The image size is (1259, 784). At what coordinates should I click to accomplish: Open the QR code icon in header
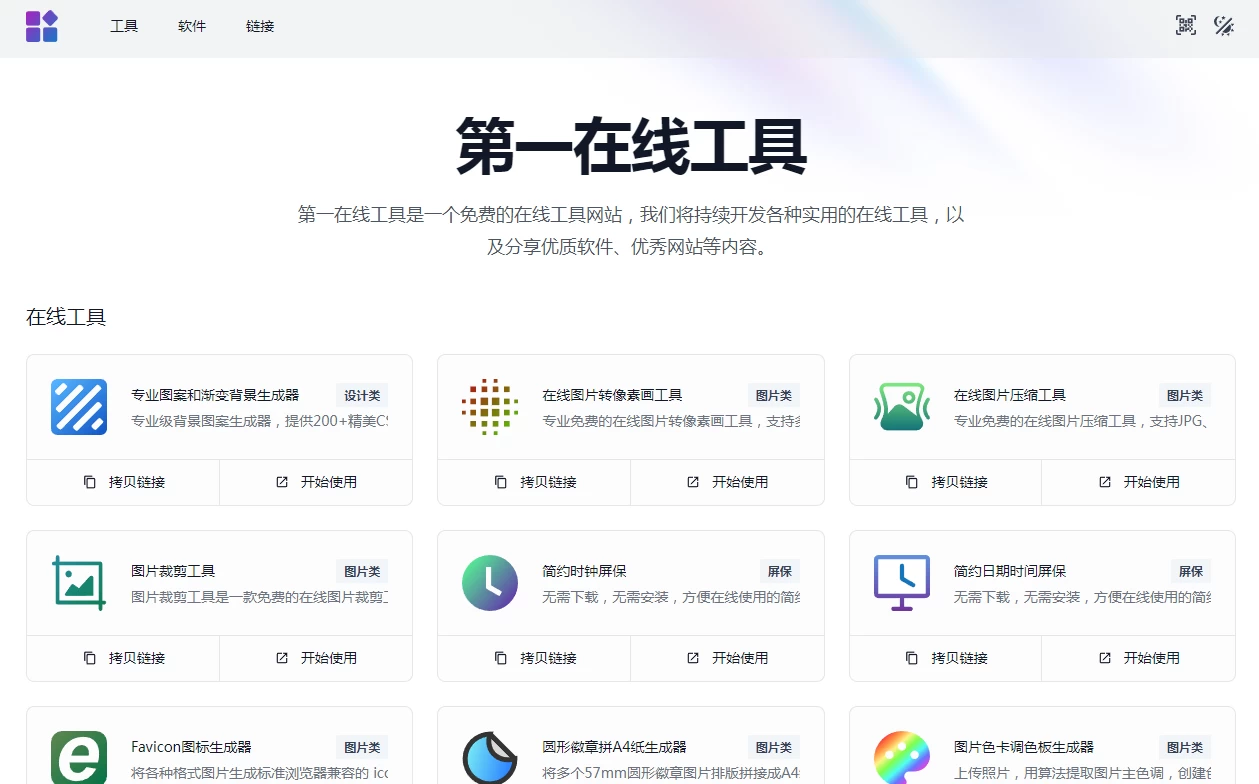(x=1186, y=26)
